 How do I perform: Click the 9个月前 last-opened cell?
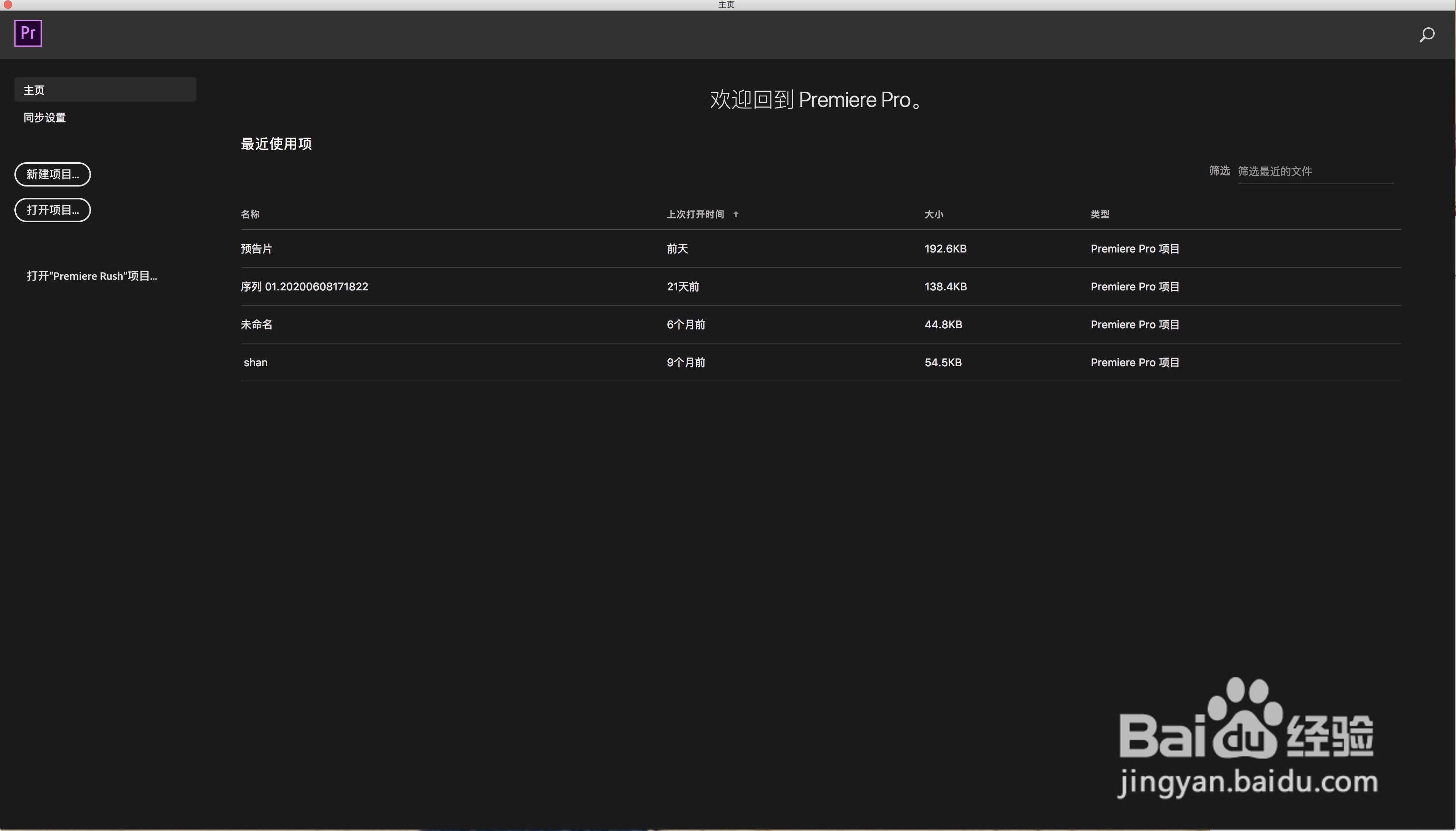click(x=686, y=362)
